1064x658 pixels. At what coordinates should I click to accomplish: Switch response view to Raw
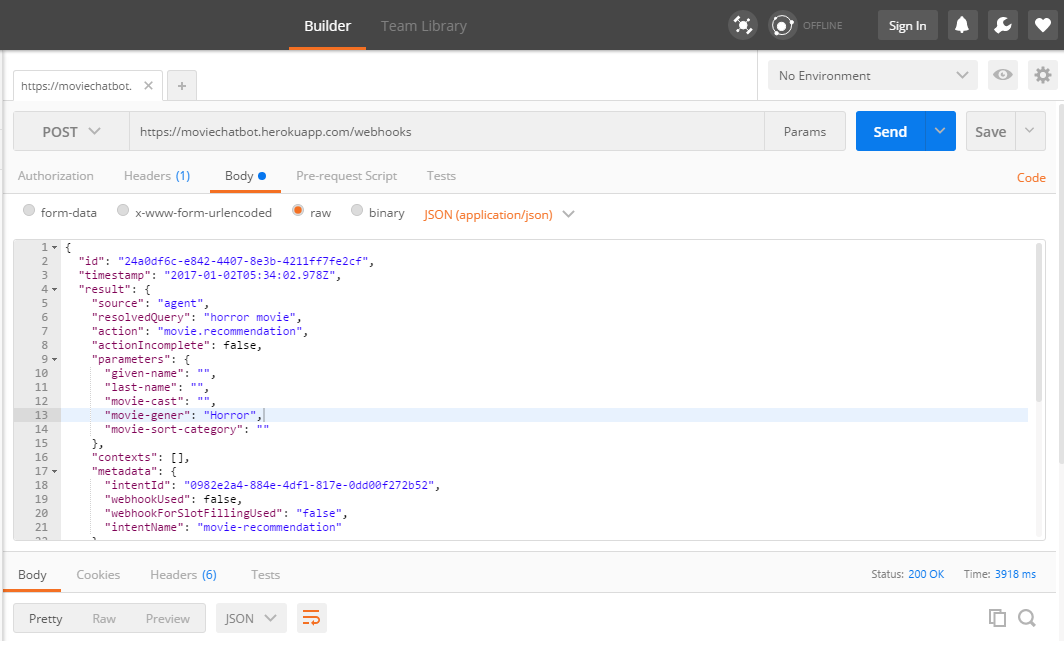pyautogui.click(x=104, y=618)
